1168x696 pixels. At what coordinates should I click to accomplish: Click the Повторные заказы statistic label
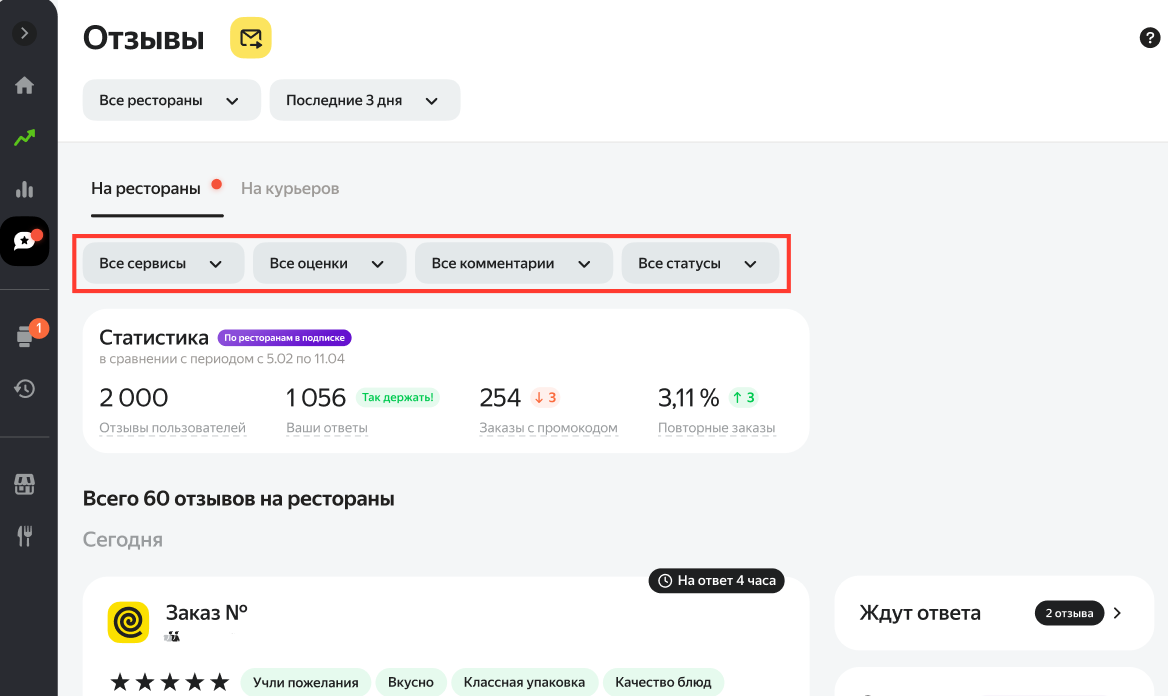point(716,428)
